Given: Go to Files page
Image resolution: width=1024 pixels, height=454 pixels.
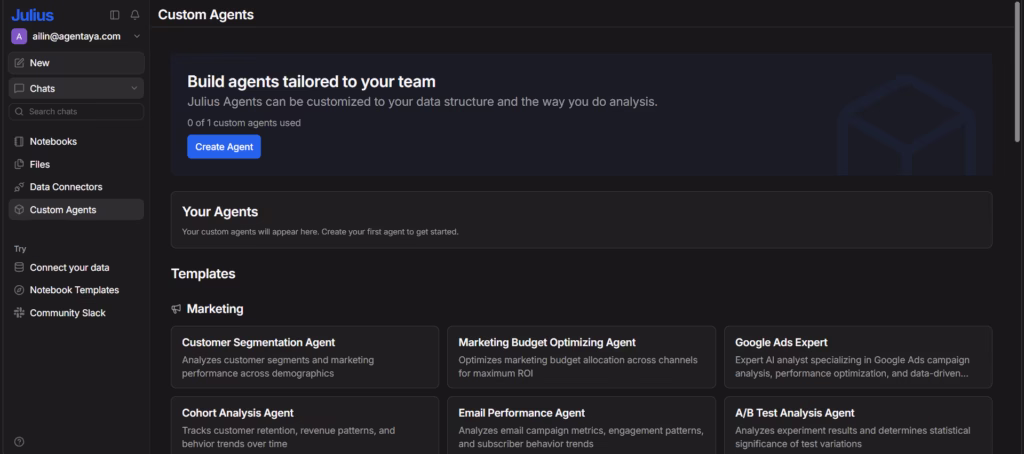Looking at the screenshot, I should click(76, 164).
